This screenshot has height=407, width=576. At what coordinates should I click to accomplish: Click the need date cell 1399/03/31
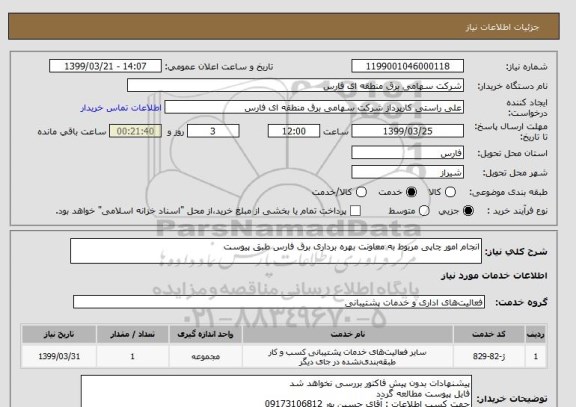click(x=59, y=356)
